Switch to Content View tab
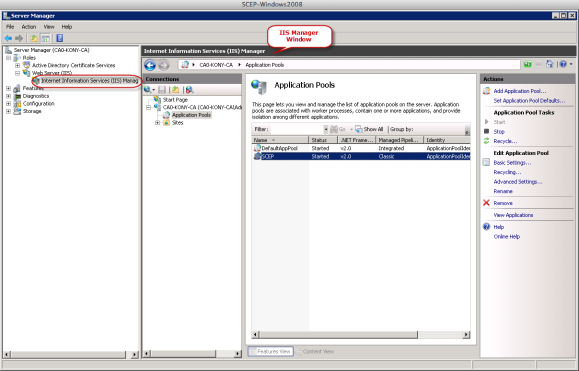The width and height of the screenshot is (579, 371). (315, 351)
